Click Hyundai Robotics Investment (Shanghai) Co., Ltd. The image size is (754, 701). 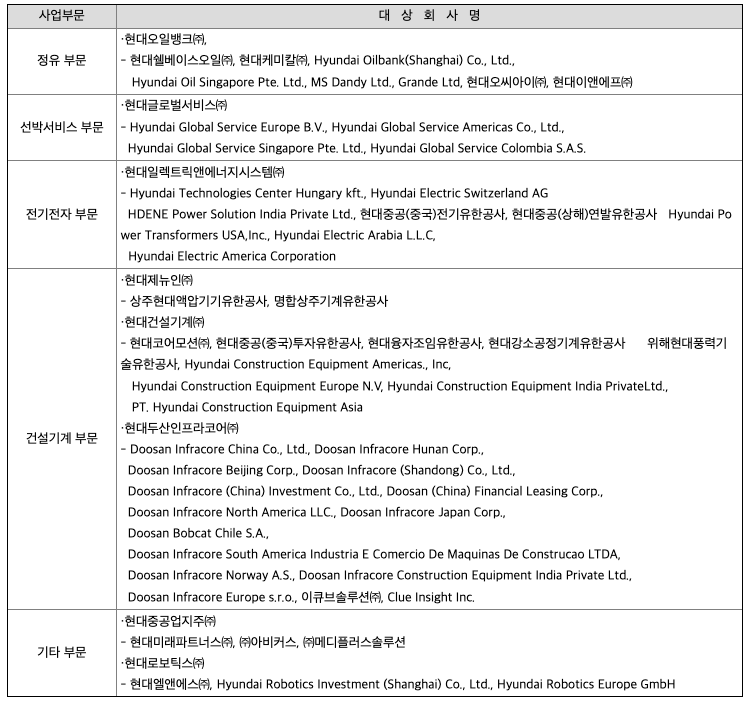click(353, 685)
